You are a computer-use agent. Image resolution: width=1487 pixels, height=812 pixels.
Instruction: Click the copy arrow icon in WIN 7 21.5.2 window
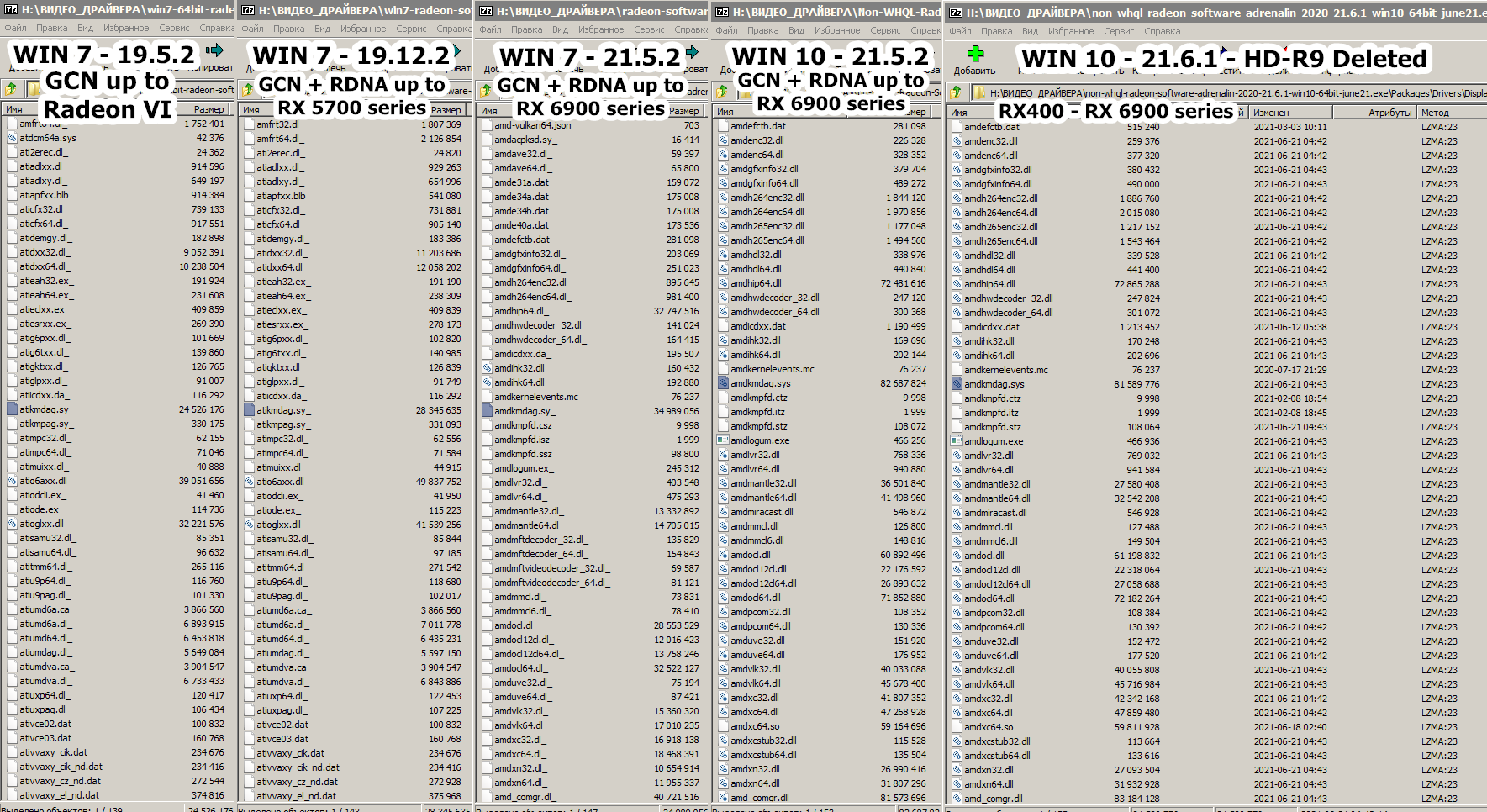pos(693,52)
